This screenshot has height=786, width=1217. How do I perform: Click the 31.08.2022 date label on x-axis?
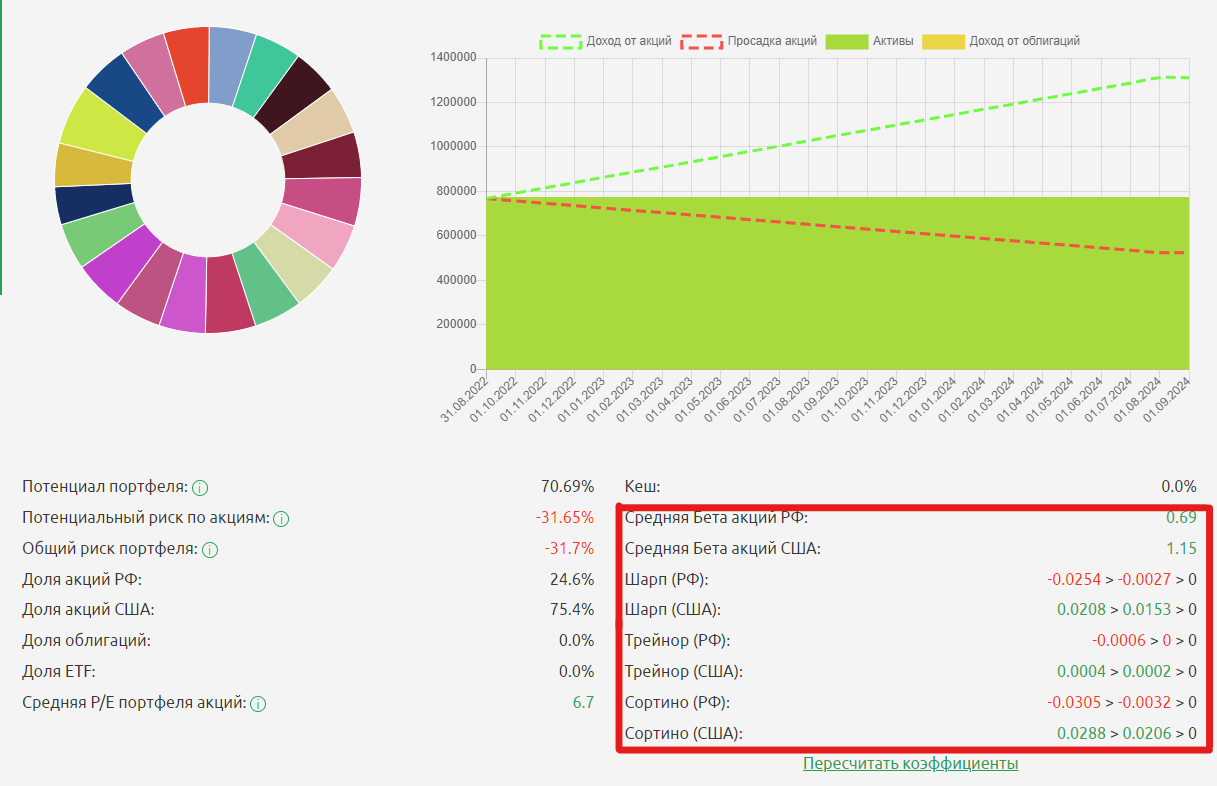(x=467, y=400)
